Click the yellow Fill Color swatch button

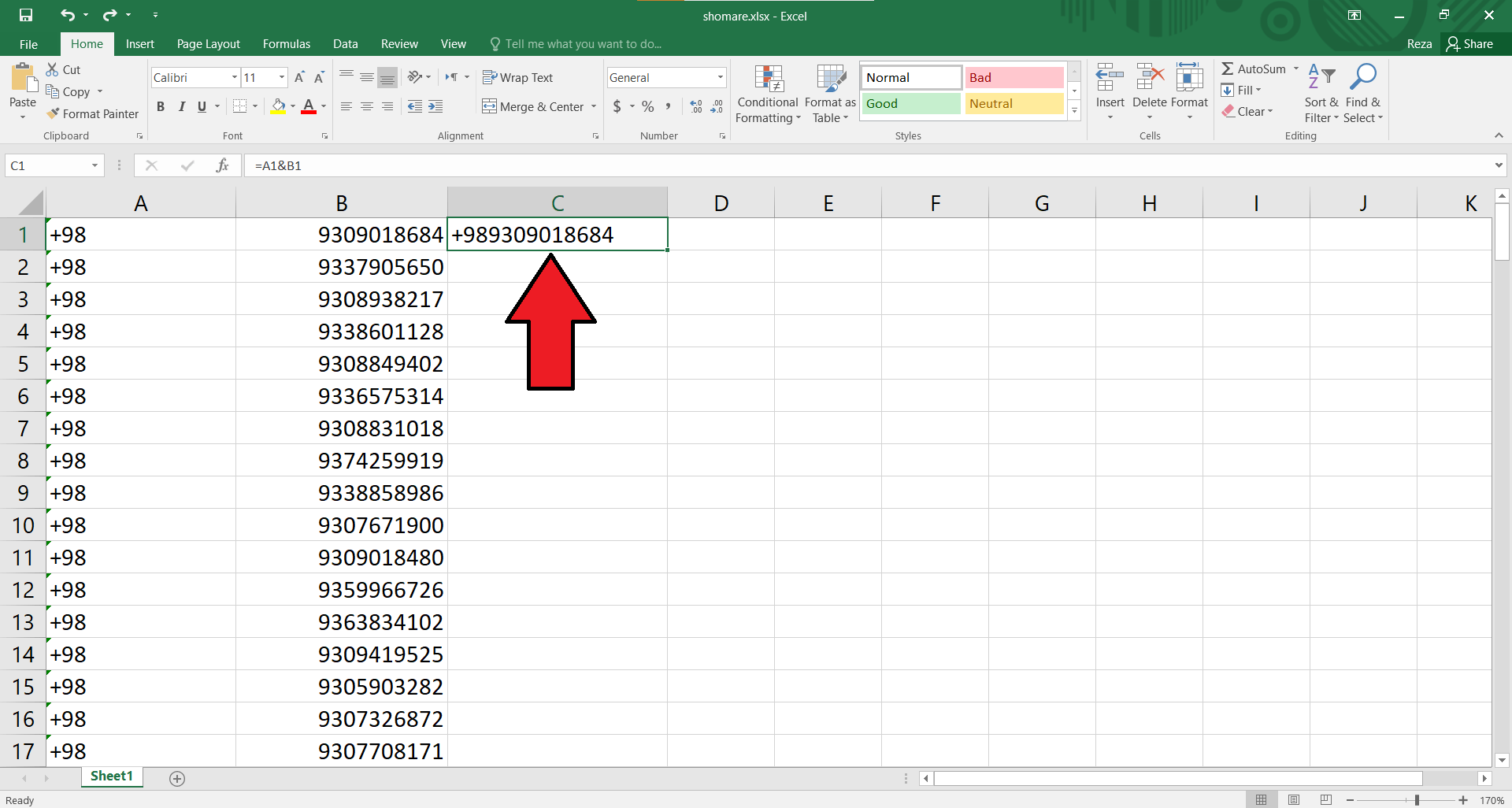(278, 106)
